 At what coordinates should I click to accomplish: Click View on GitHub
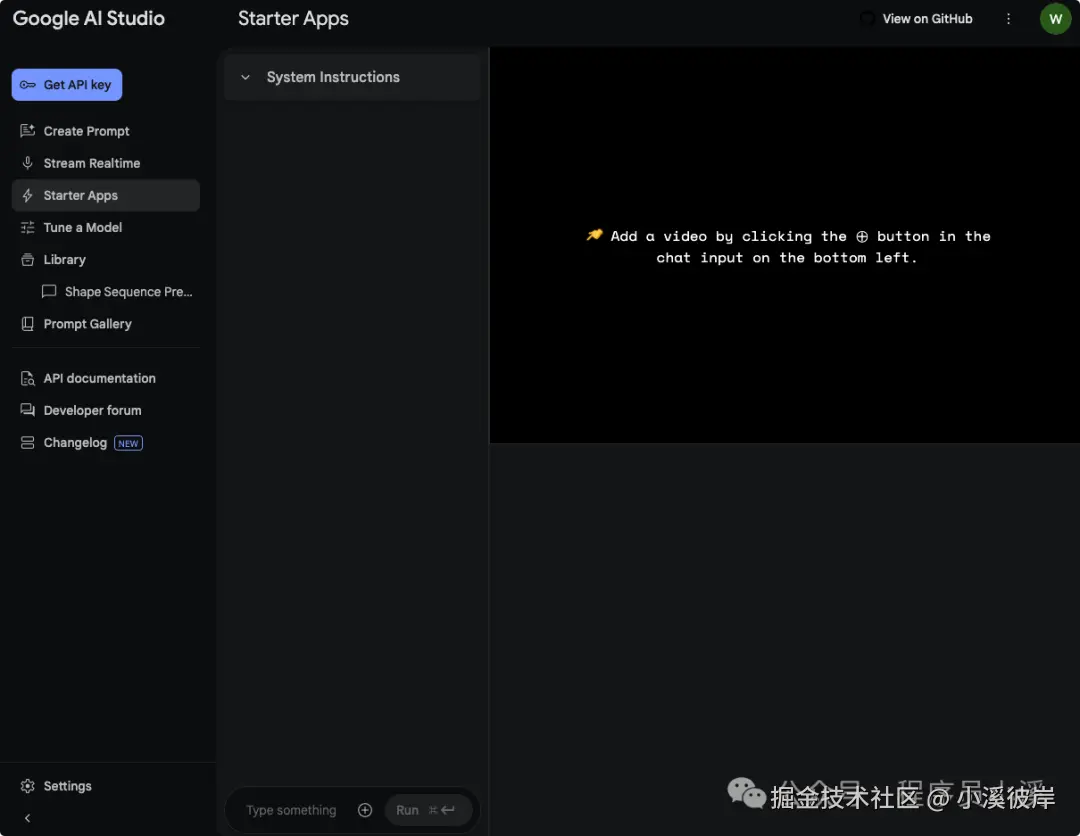pyautogui.click(x=927, y=19)
